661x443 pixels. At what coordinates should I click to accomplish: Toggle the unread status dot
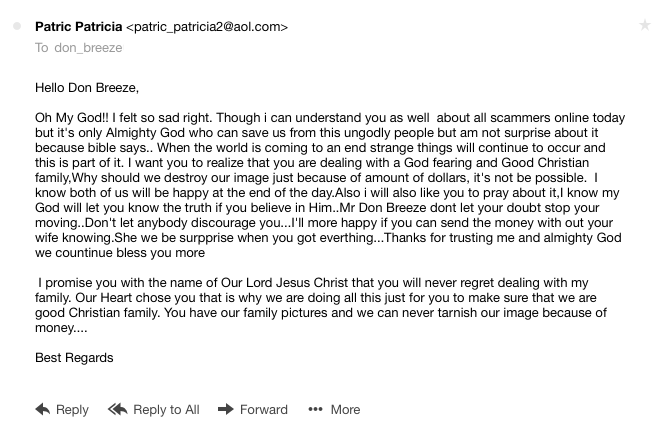17,27
